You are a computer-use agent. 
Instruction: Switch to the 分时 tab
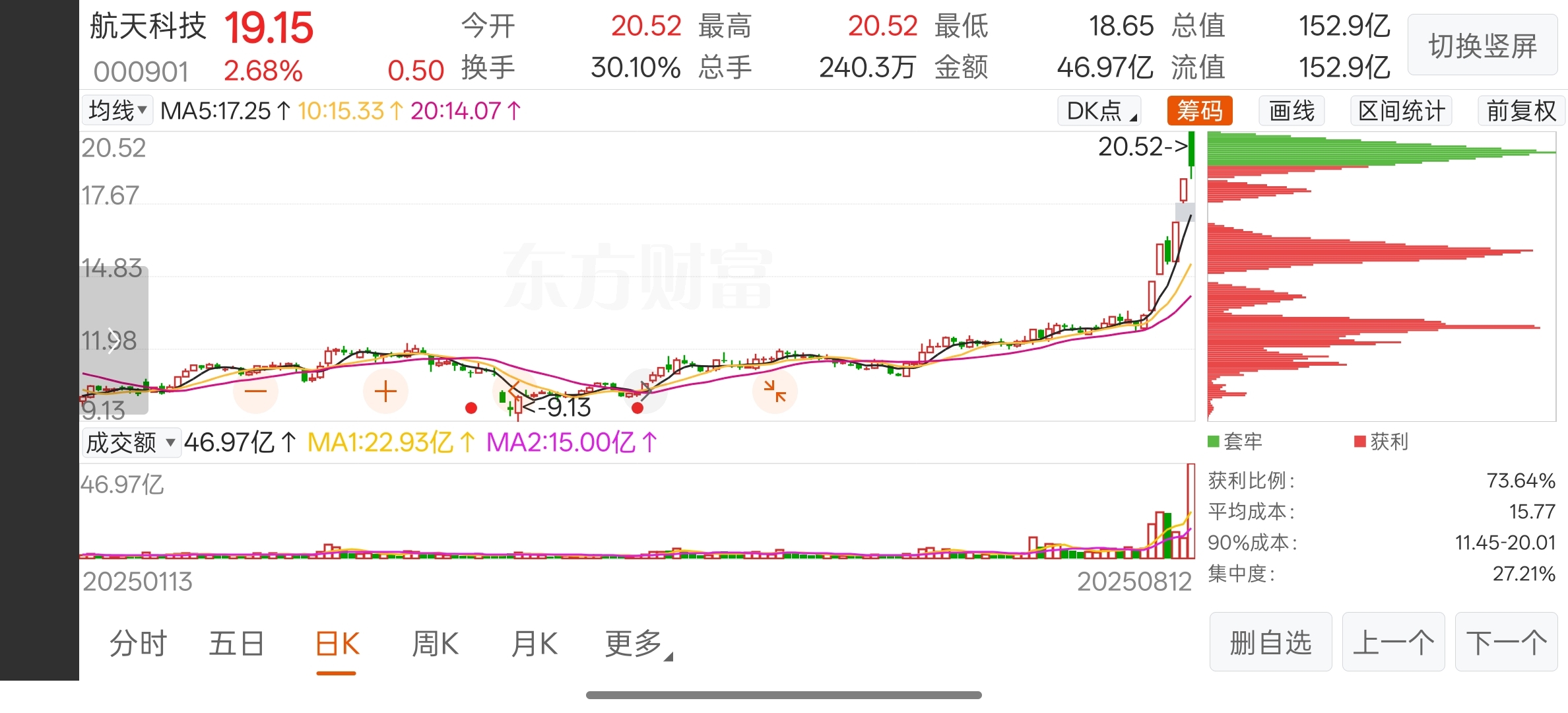(138, 644)
